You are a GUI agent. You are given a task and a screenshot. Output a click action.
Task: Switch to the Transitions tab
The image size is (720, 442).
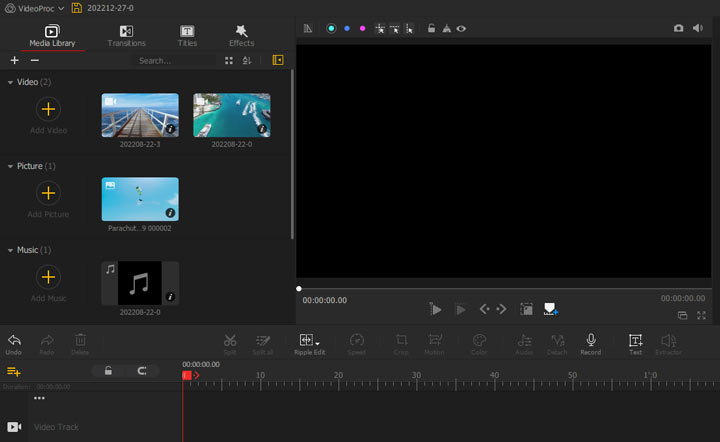coord(126,36)
